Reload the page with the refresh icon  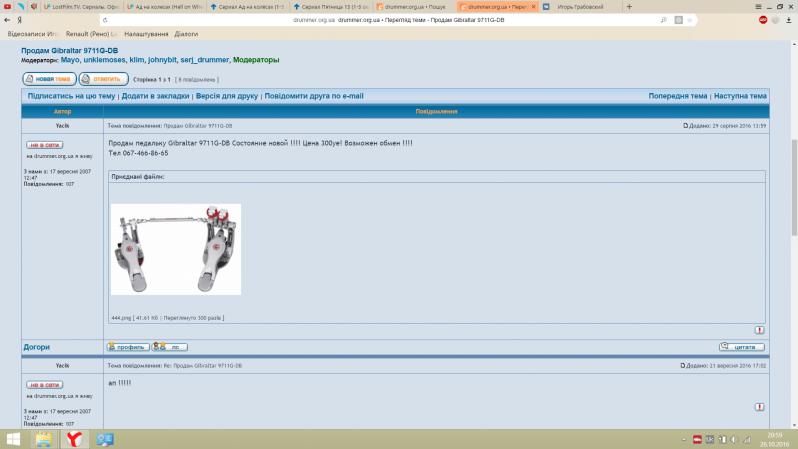click(x=105, y=20)
